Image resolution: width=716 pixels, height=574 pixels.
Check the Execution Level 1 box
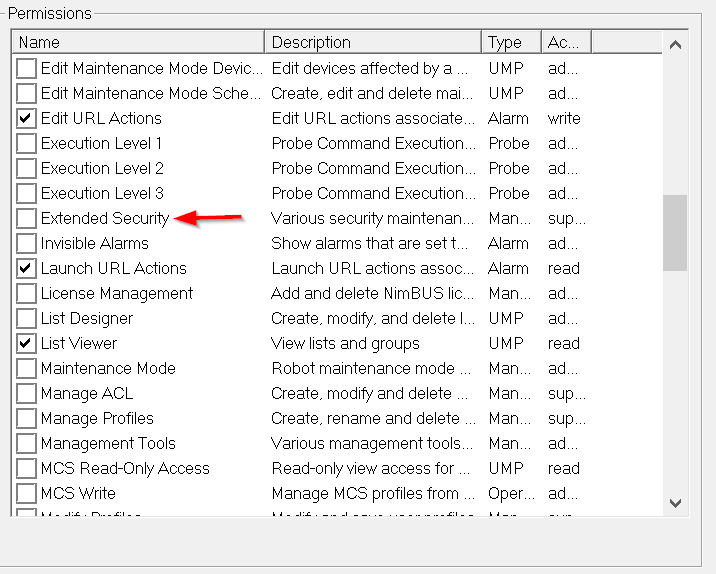[x=26, y=143]
